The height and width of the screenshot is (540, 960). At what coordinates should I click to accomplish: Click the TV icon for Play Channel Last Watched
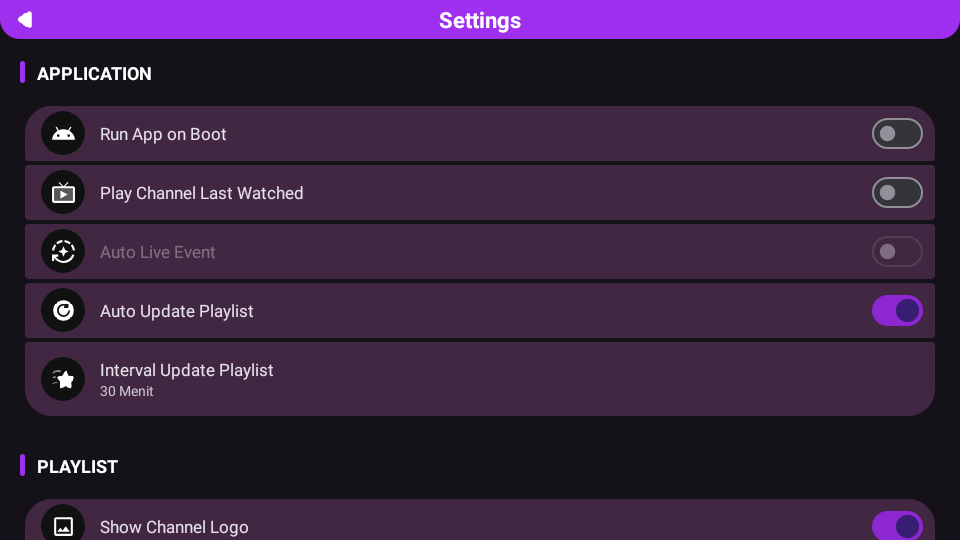coord(63,192)
